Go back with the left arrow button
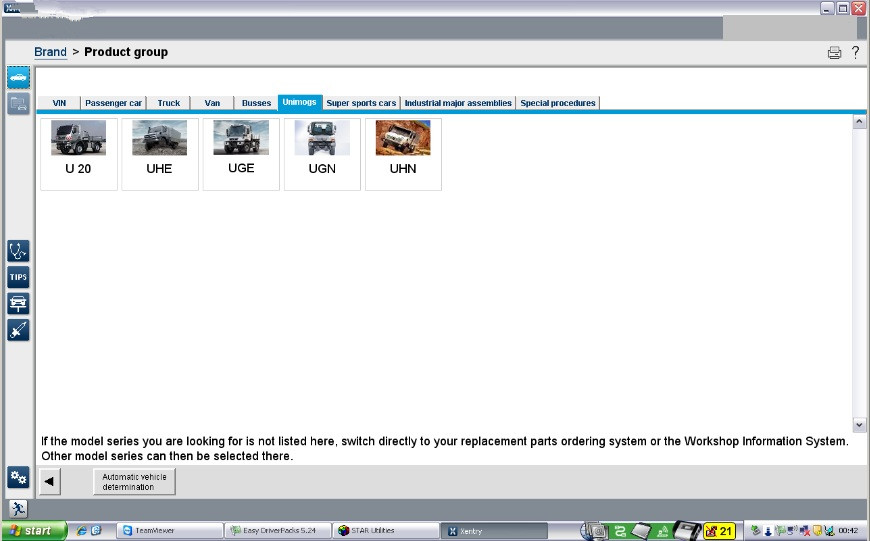Image resolution: width=870 pixels, height=541 pixels. pos(49,482)
